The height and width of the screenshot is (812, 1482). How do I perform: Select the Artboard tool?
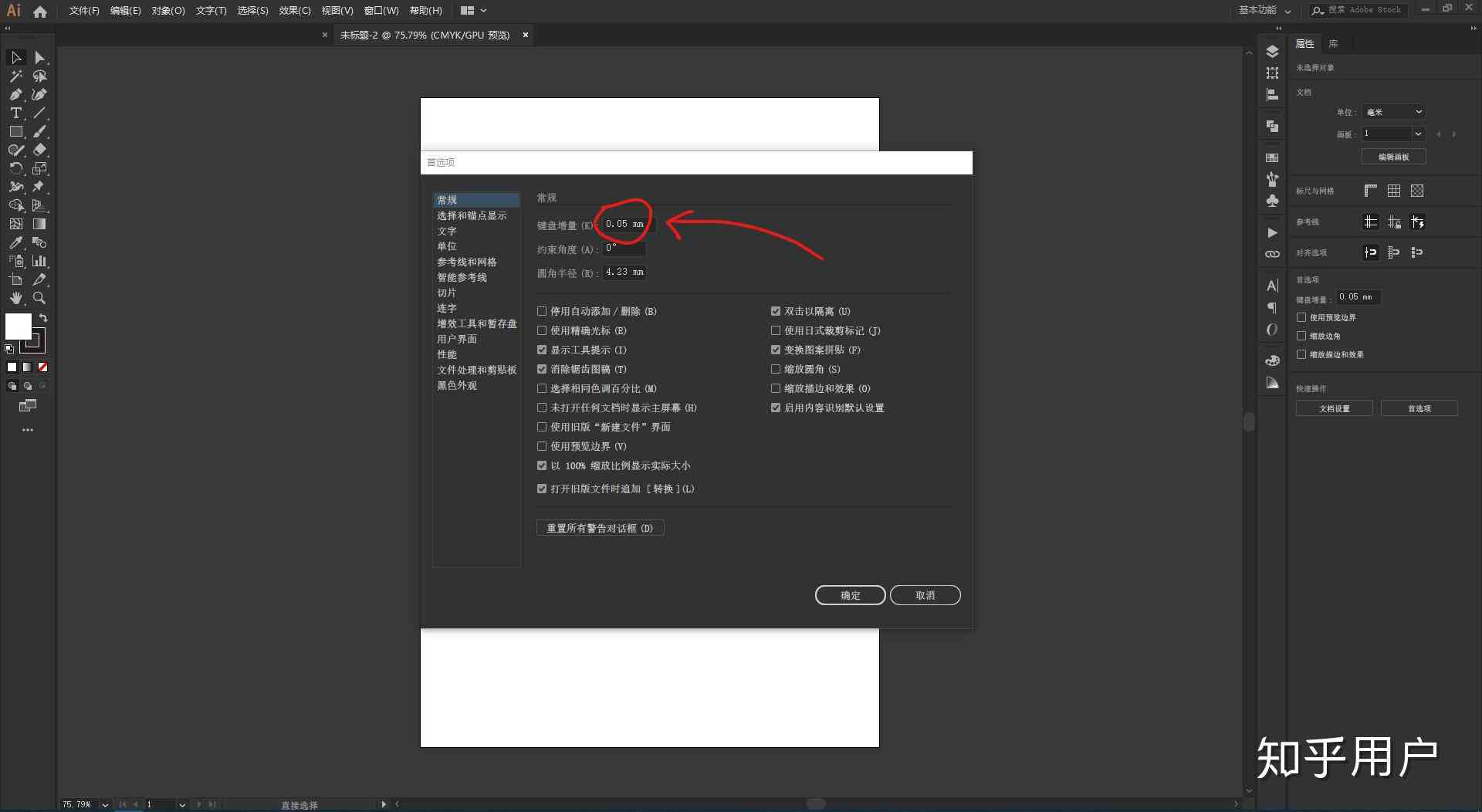[x=15, y=279]
